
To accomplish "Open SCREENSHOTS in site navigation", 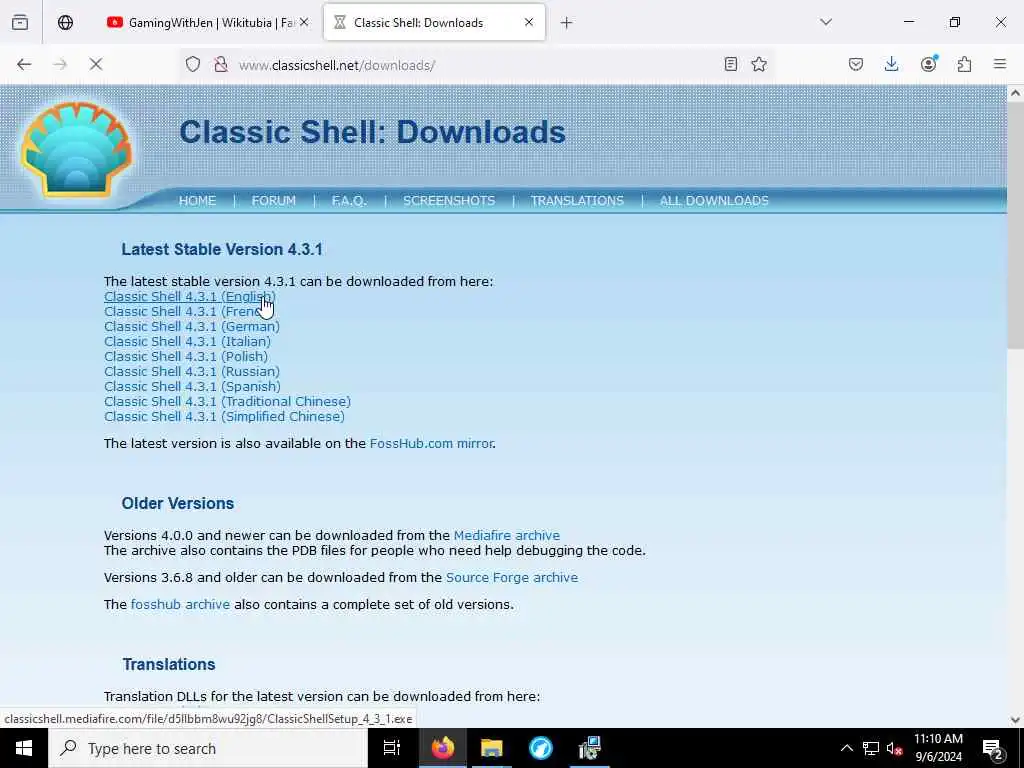I will pyautogui.click(x=449, y=200).
